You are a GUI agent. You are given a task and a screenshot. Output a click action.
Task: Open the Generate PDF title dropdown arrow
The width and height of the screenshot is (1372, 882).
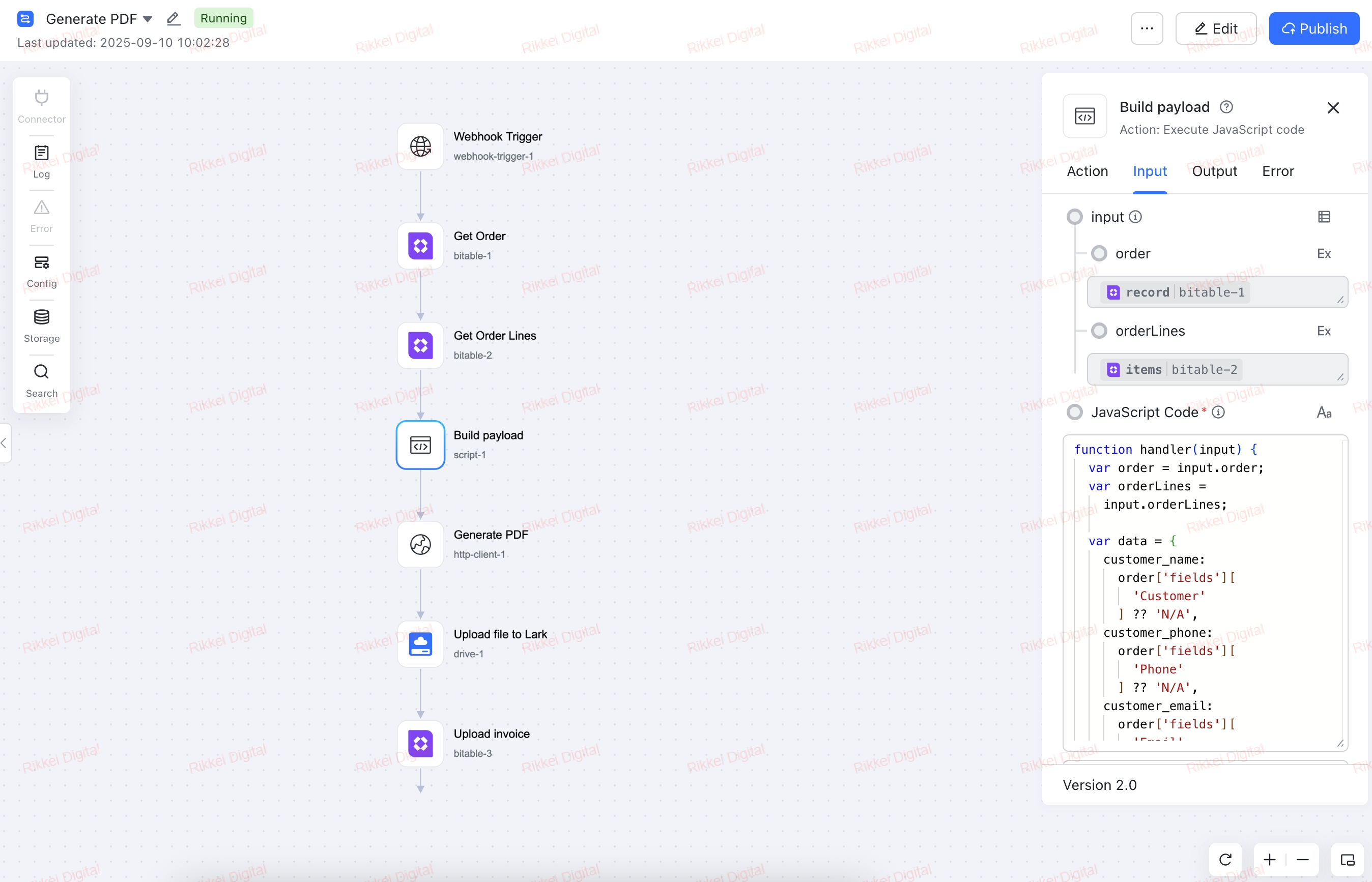147,19
